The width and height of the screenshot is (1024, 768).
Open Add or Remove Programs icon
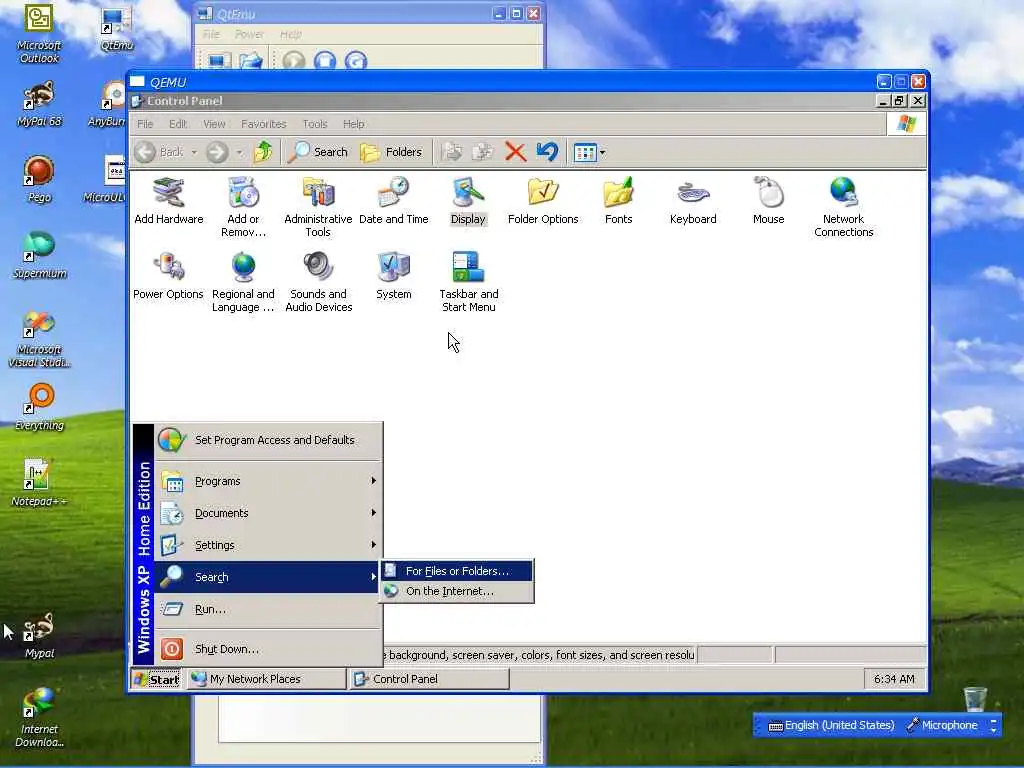point(243,206)
